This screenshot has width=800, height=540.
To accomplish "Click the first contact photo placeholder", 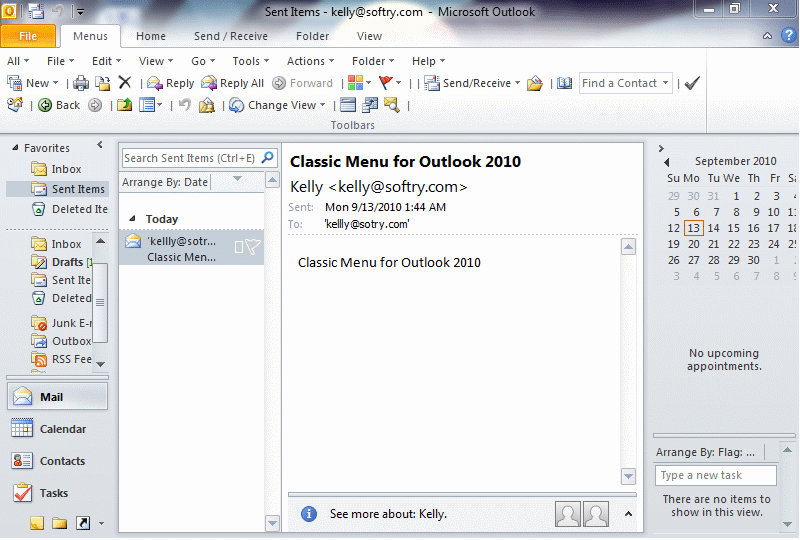I will tap(568, 513).
